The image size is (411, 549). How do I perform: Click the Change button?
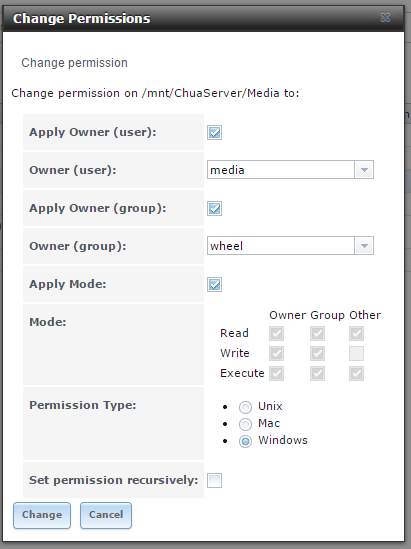tap(42, 515)
